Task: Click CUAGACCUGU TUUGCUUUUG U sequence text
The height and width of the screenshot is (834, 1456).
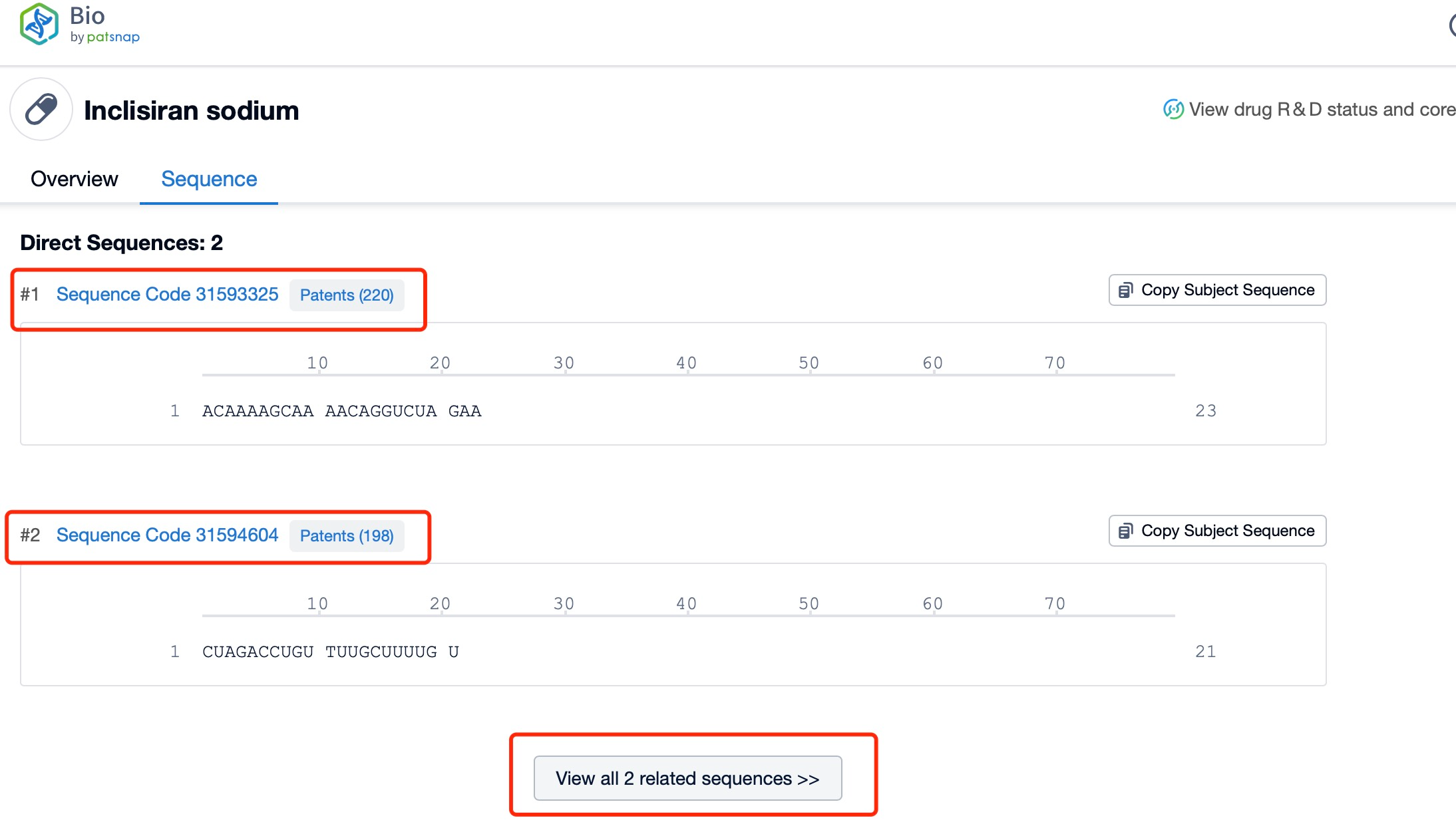Action: point(330,652)
